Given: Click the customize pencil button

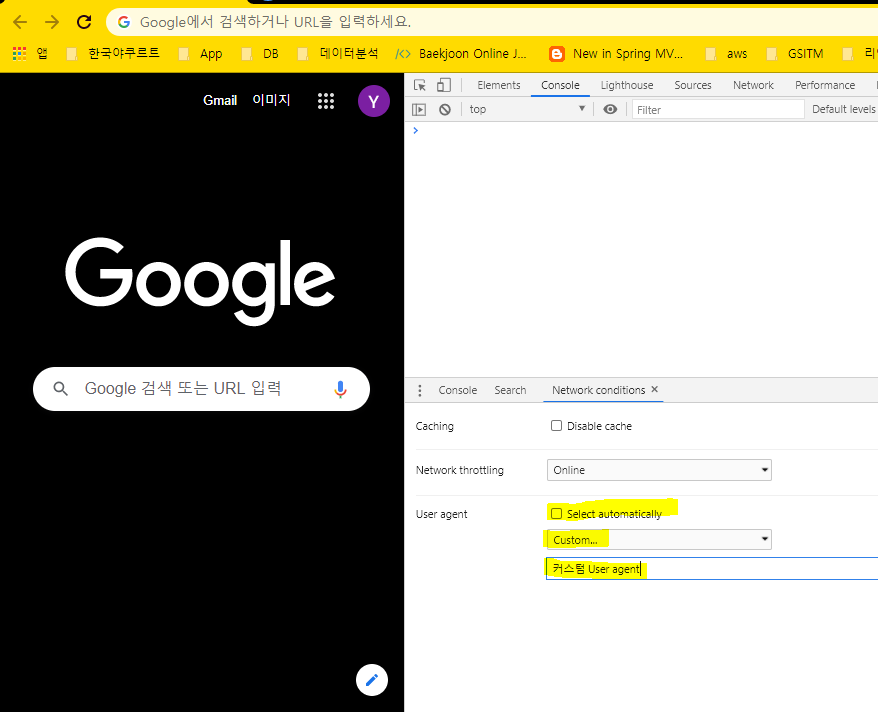Looking at the screenshot, I should (372, 680).
